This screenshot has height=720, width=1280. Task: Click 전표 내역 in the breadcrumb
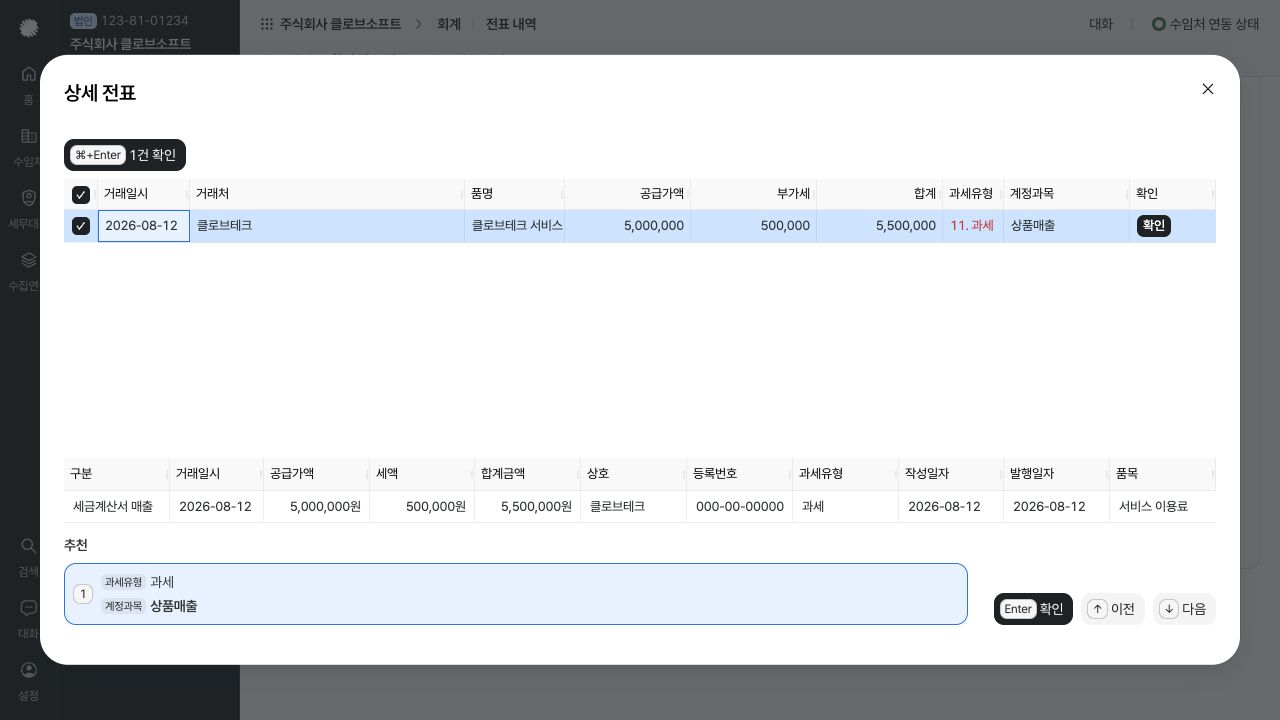pos(511,24)
